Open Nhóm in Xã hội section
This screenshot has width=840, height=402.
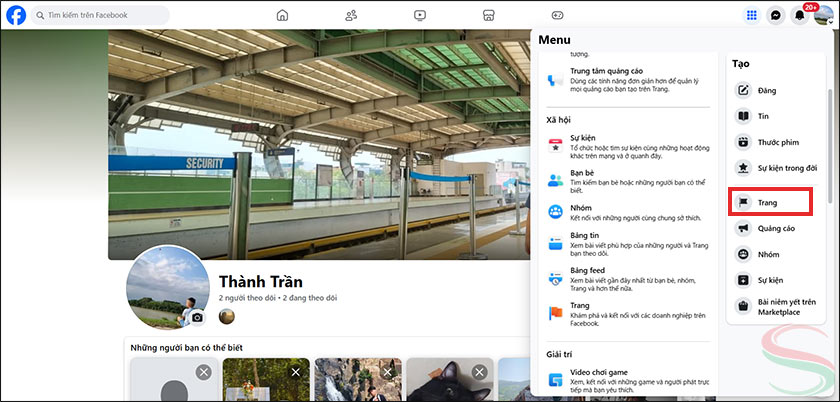[x=628, y=212]
